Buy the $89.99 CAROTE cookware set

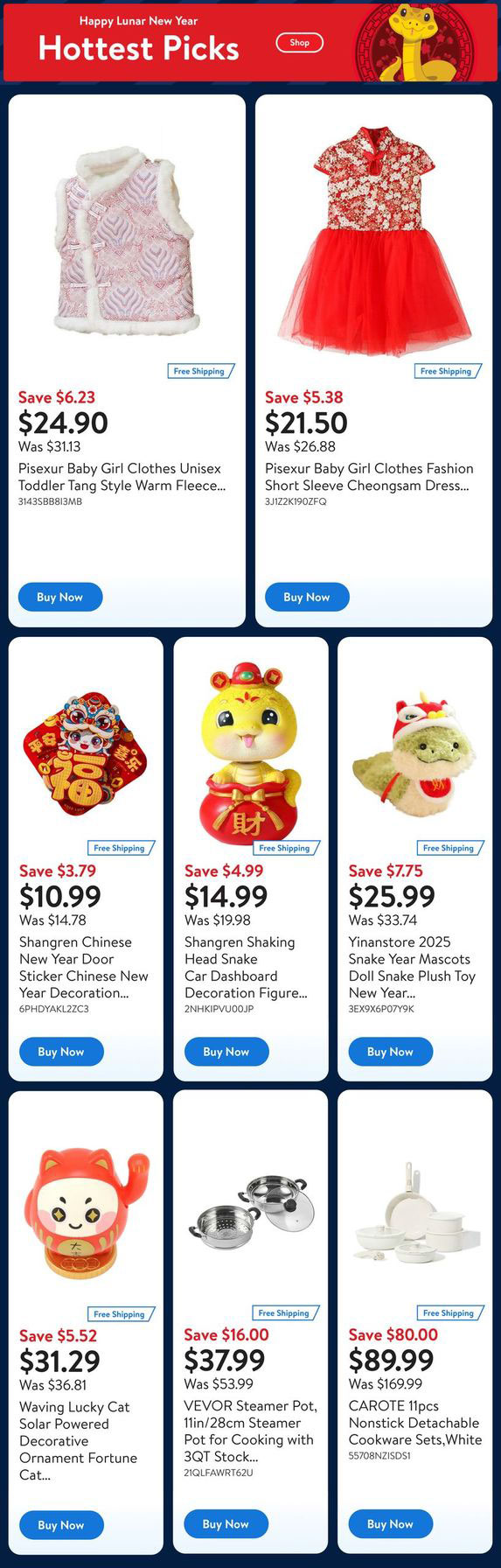pyautogui.click(x=391, y=1523)
